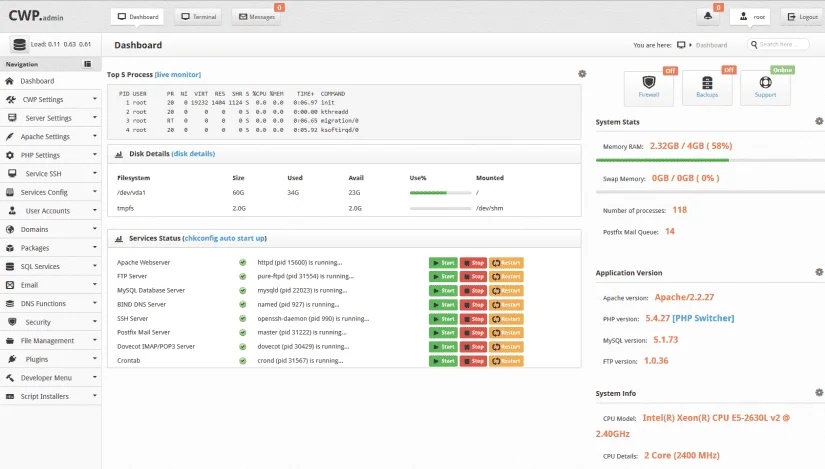Open the disk details link

193,154
